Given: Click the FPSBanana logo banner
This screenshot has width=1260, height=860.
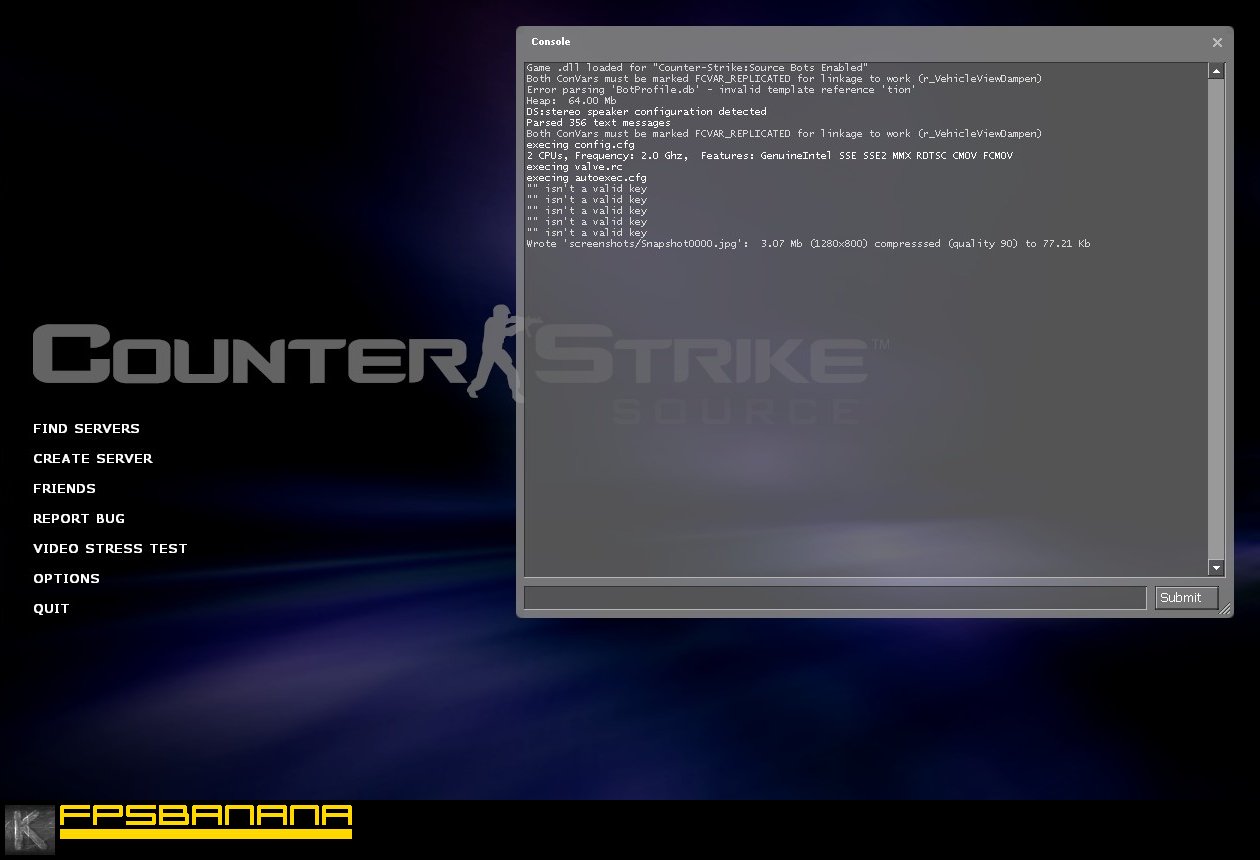Looking at the screenshot, I should 205,820.
